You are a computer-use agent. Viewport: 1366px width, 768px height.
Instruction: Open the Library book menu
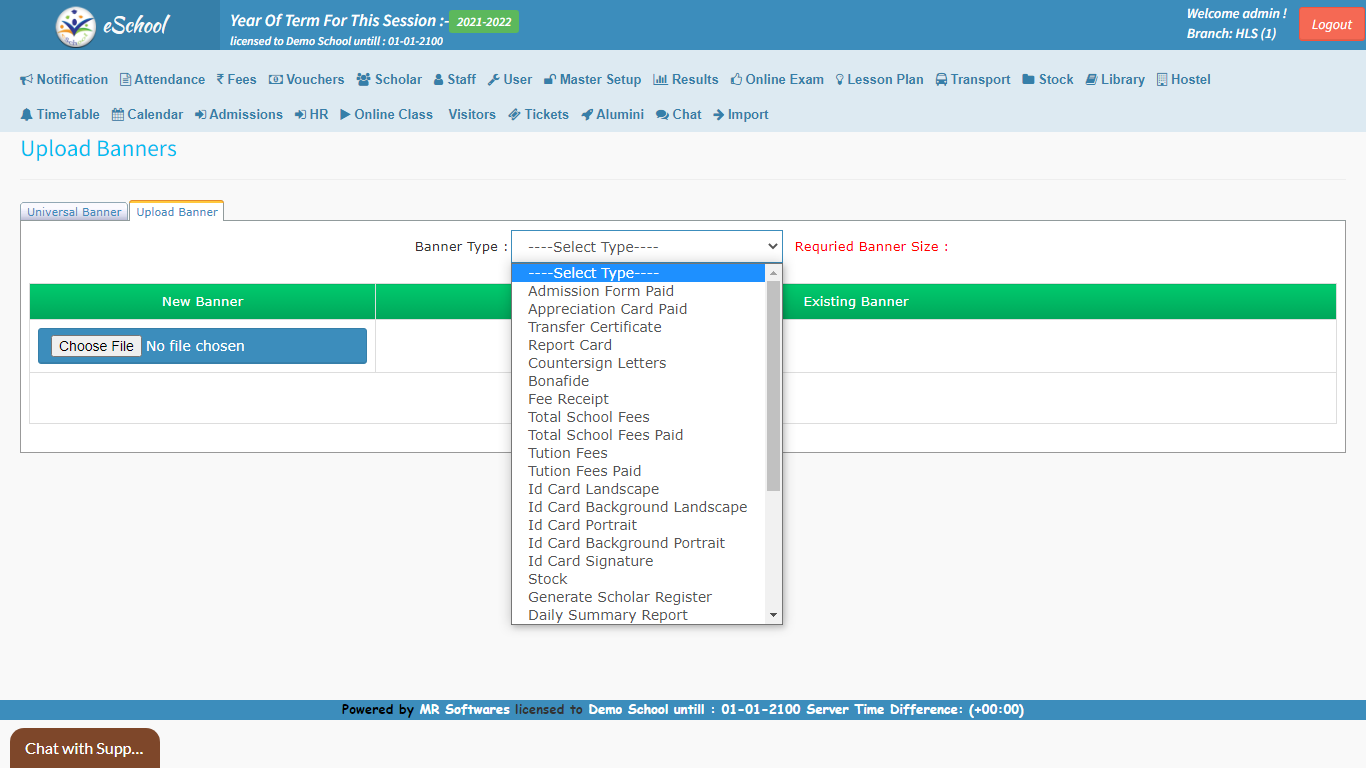coord(1115,80)
